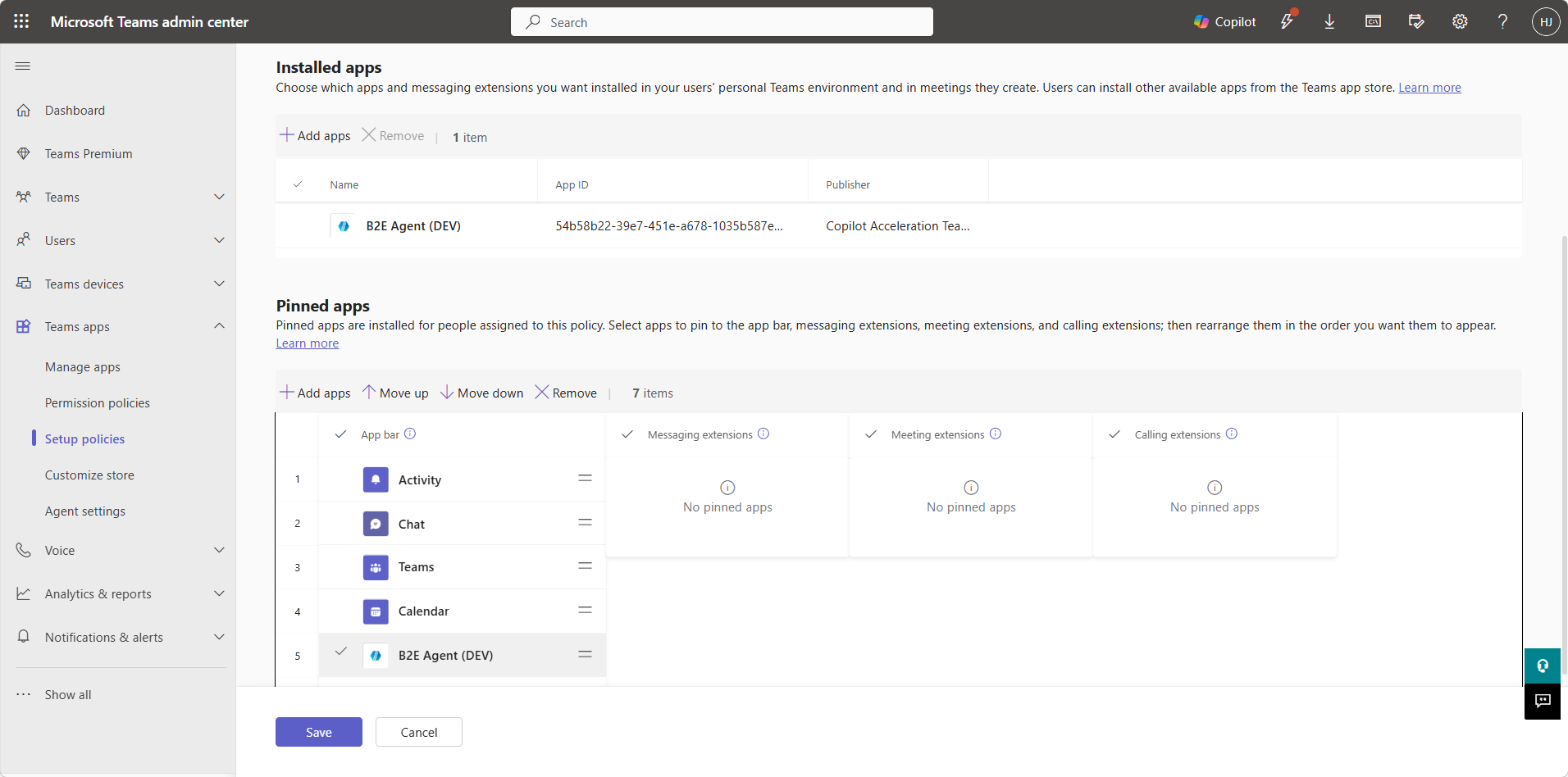Open Manage apps in the sidebar

[x=83, y=367]
